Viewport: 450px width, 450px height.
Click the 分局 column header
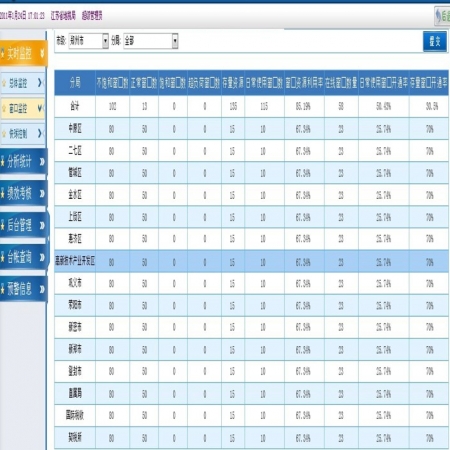[x=75, y=83]
